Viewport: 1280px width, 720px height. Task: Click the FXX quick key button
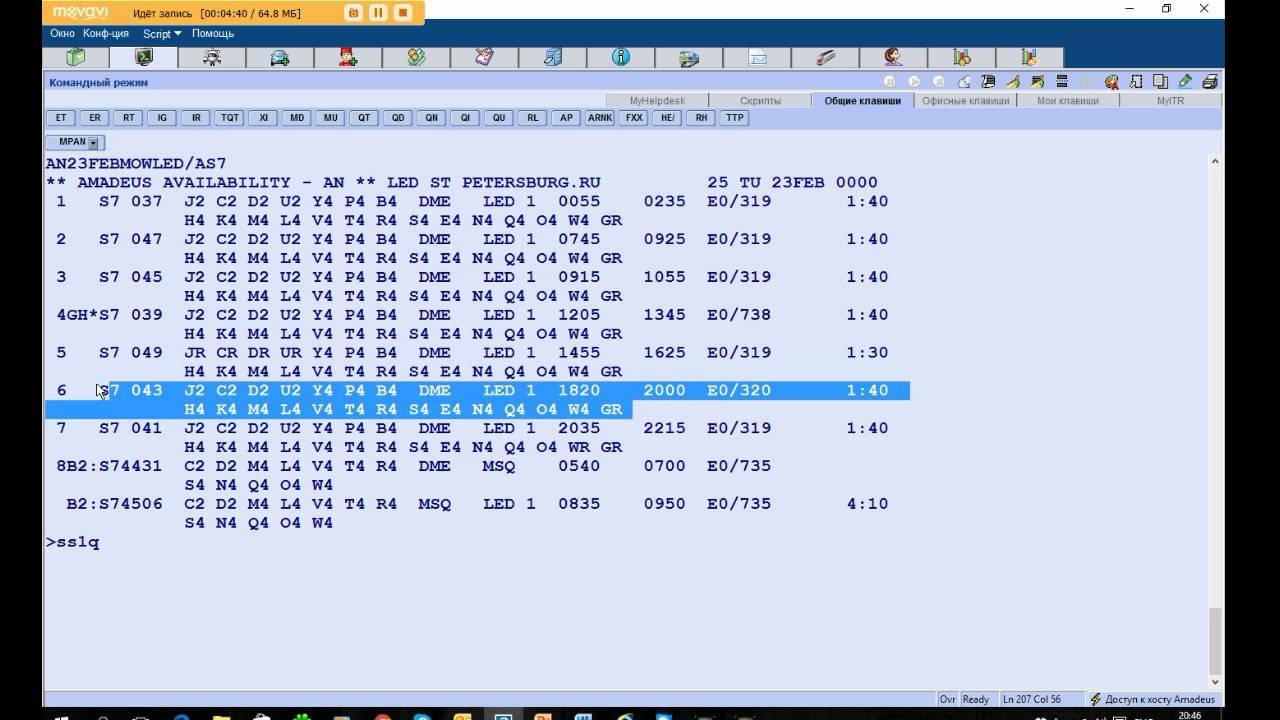click(x=634, y=118)
